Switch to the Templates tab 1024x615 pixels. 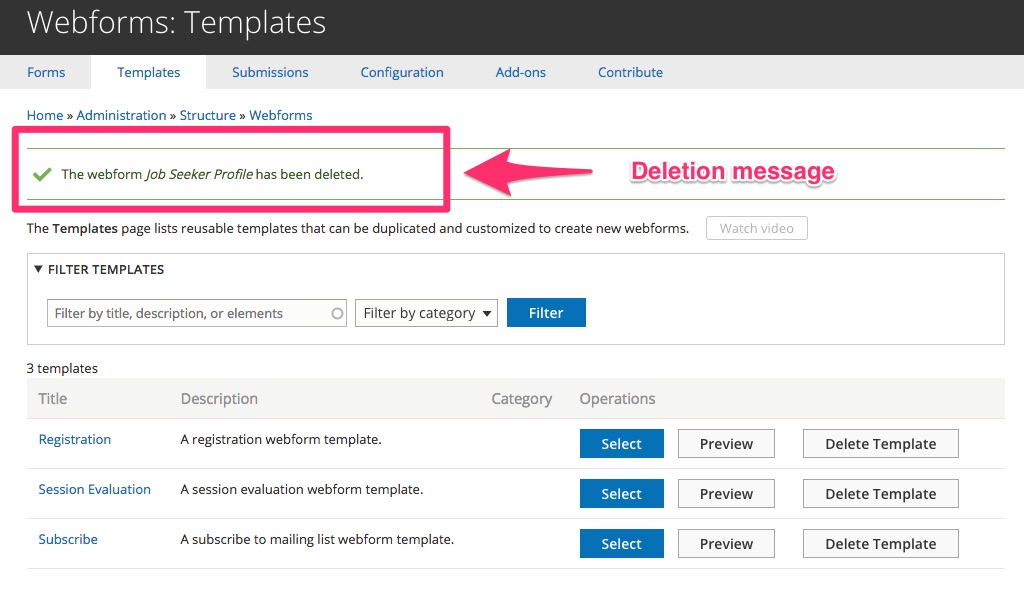click(148, 72)
